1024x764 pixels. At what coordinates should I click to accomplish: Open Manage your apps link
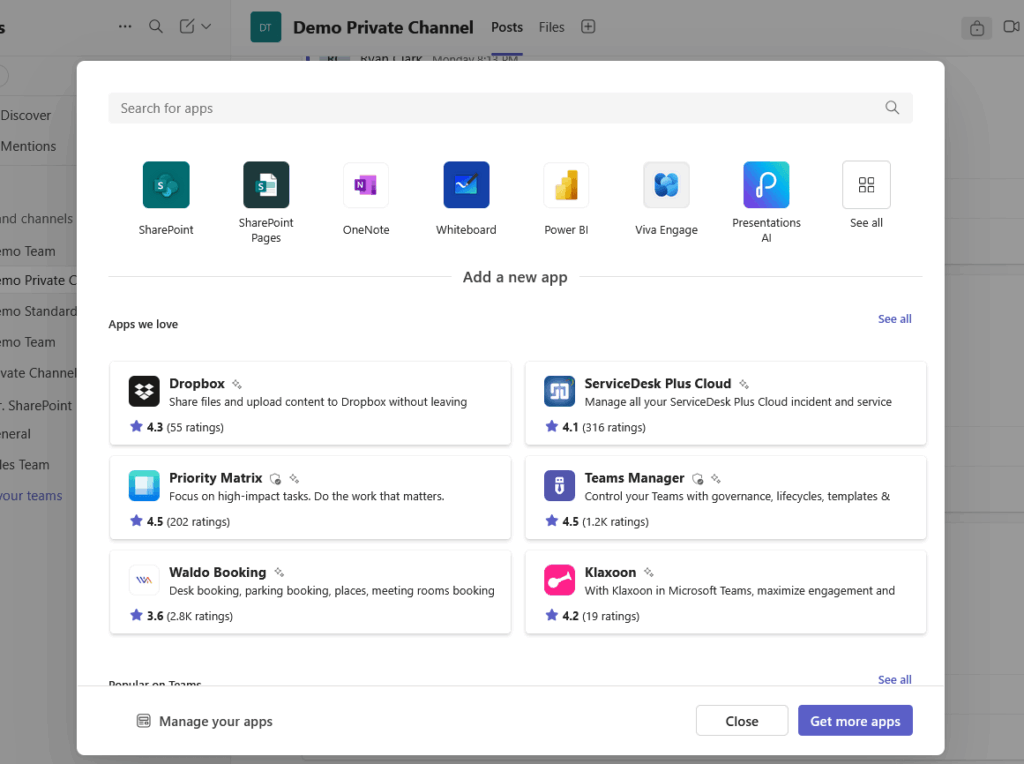pos(216,722)
